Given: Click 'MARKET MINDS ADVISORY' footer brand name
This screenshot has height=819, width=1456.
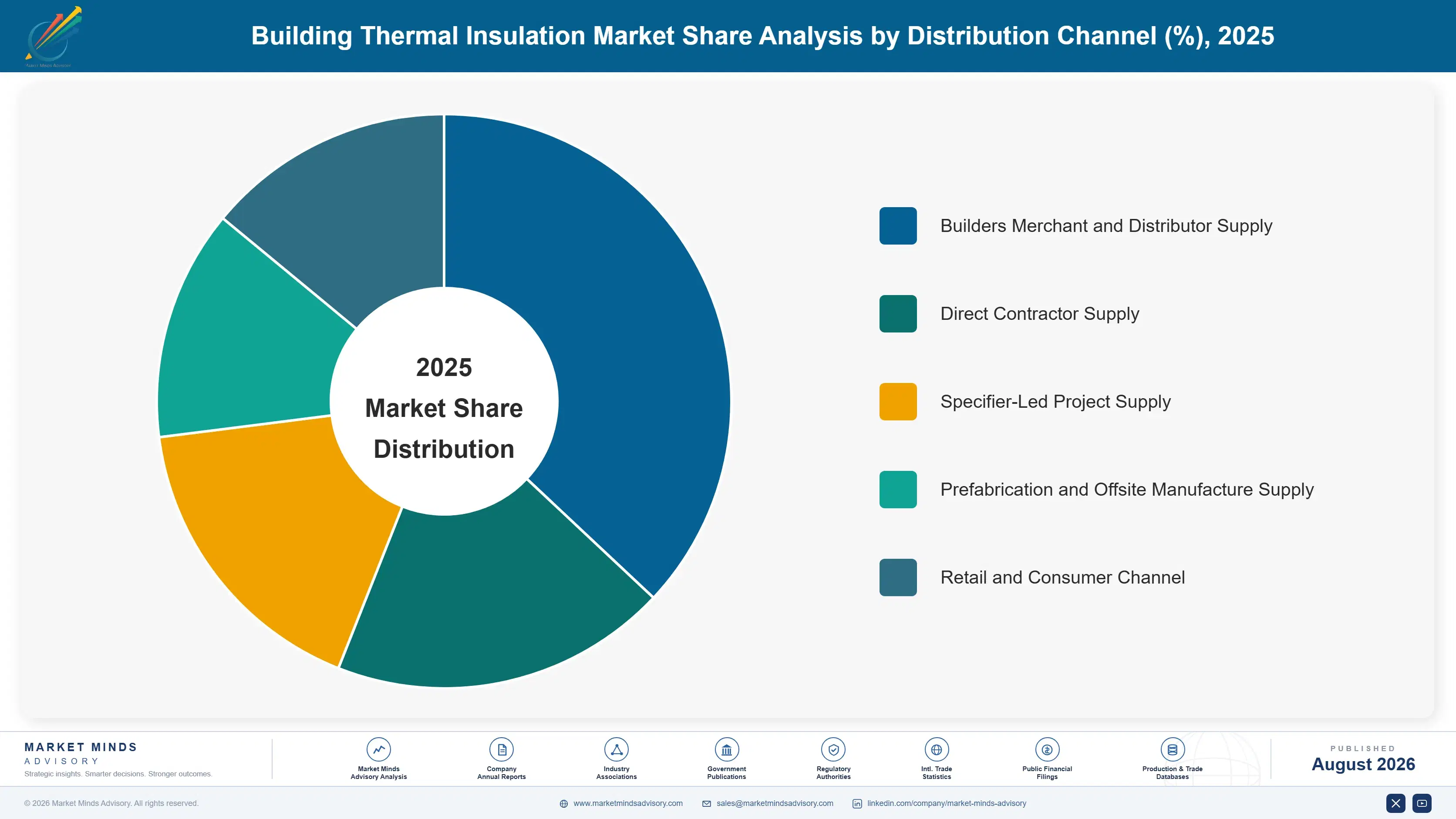Looking at the screenshot, I should click(x=81, y=753).
